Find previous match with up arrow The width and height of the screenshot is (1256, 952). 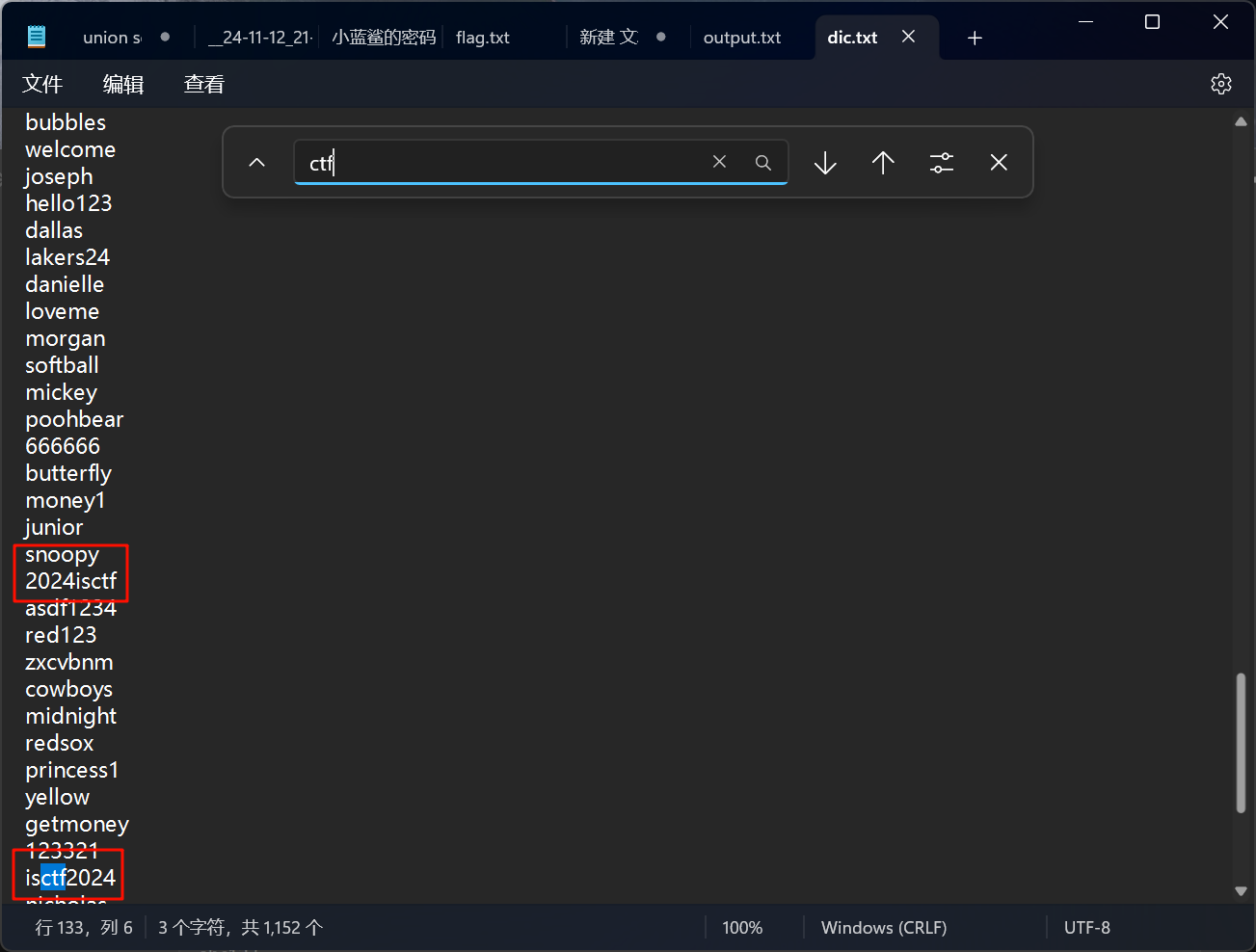[x=883, y=163]
